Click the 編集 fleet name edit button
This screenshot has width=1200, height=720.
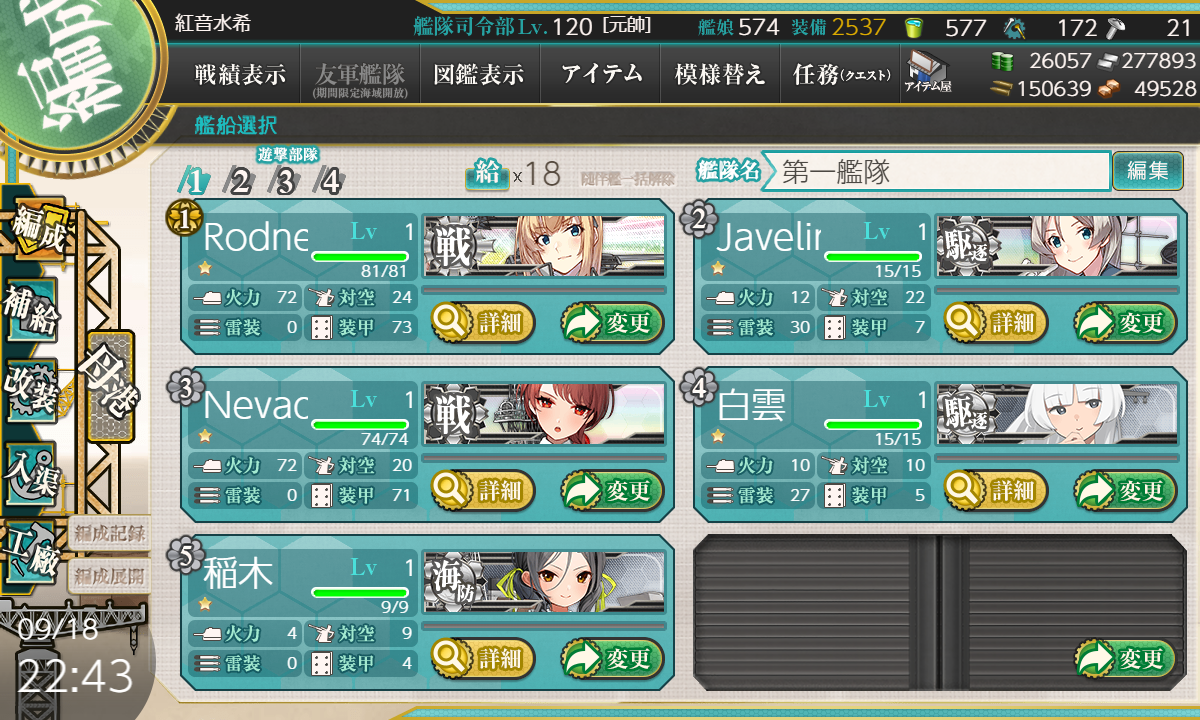click(x=1147, y=171)
